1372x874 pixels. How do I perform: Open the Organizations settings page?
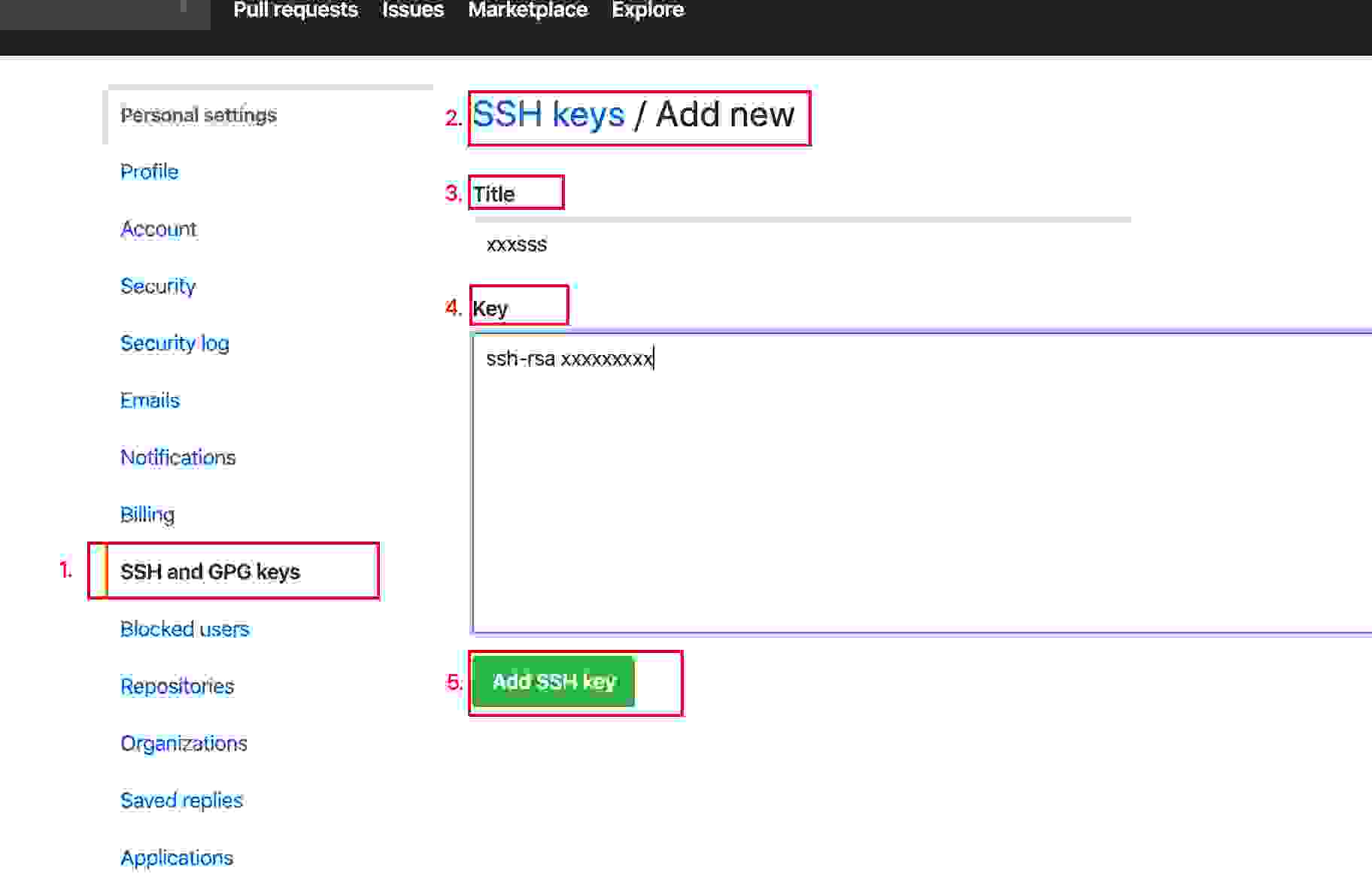pos(184,743)
